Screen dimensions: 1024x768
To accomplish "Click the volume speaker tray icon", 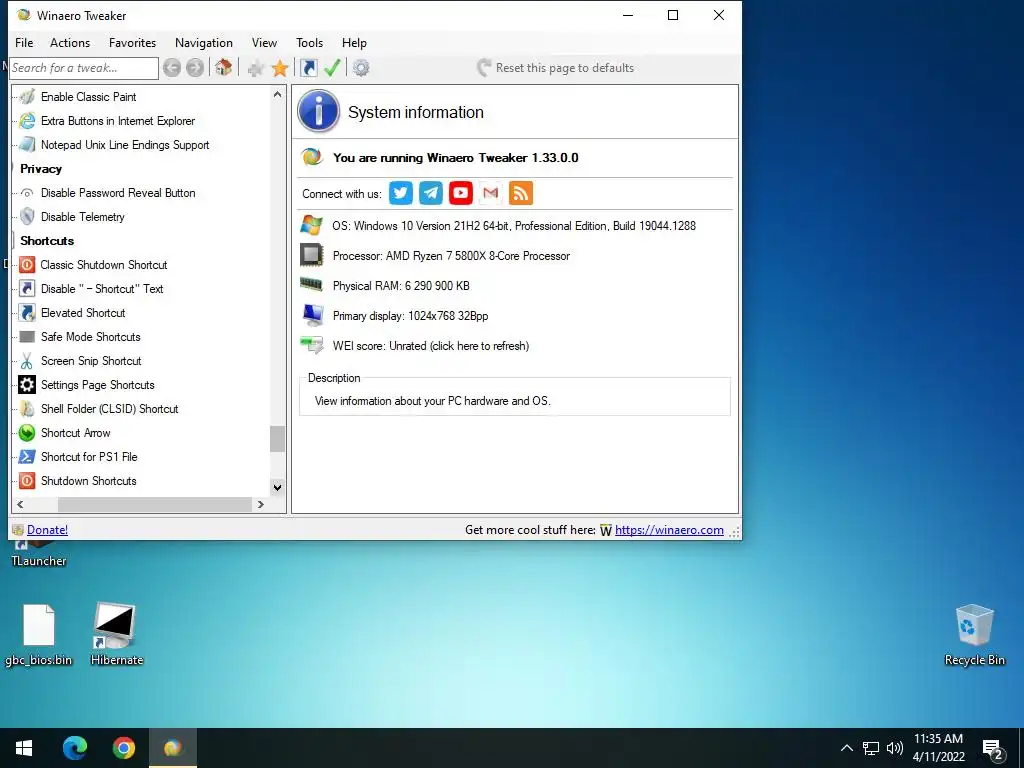I will pyautogui.click(x=895, y=748).
